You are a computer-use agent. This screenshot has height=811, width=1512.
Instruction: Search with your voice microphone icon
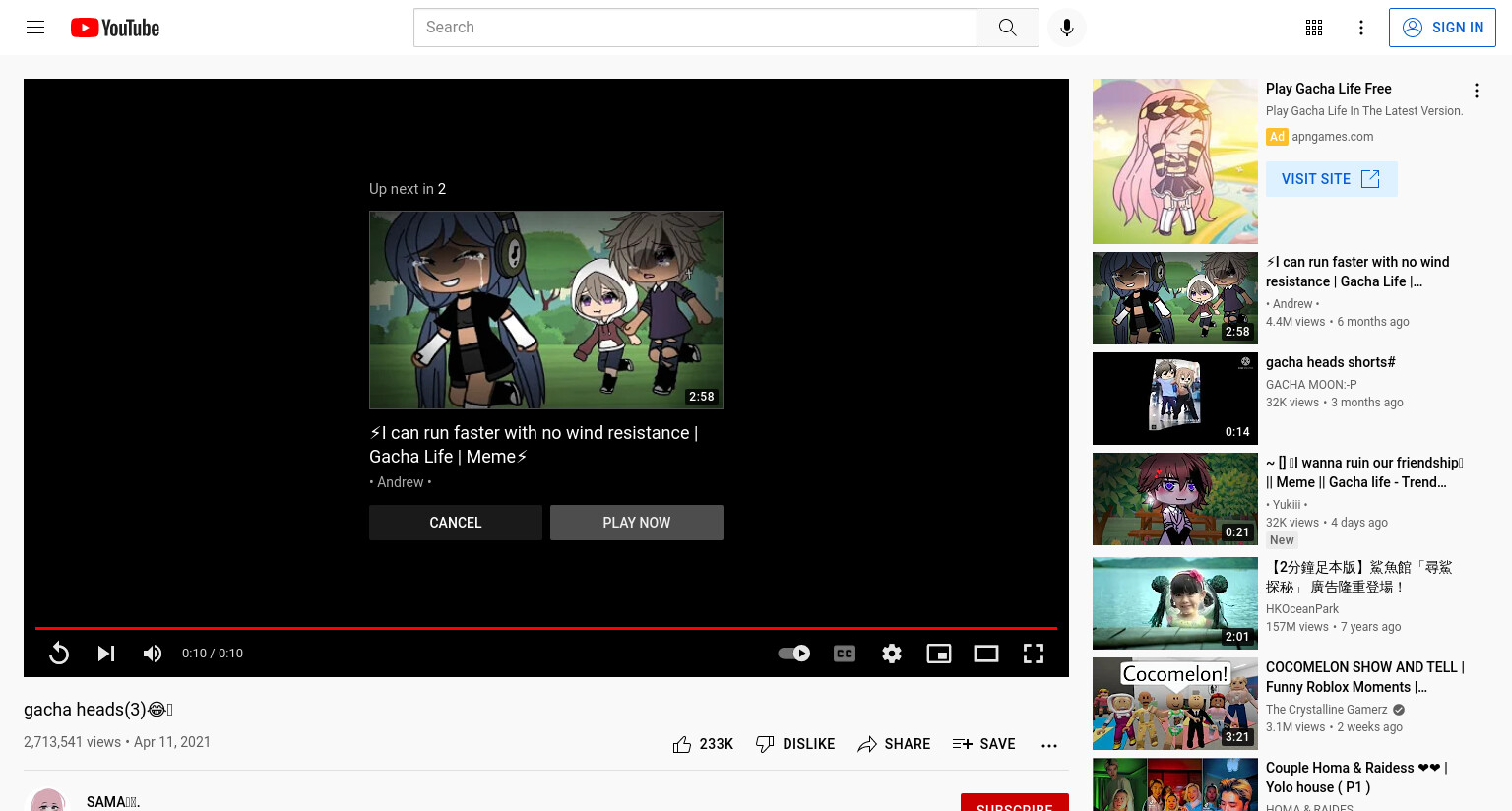[x=1067, y=28]
